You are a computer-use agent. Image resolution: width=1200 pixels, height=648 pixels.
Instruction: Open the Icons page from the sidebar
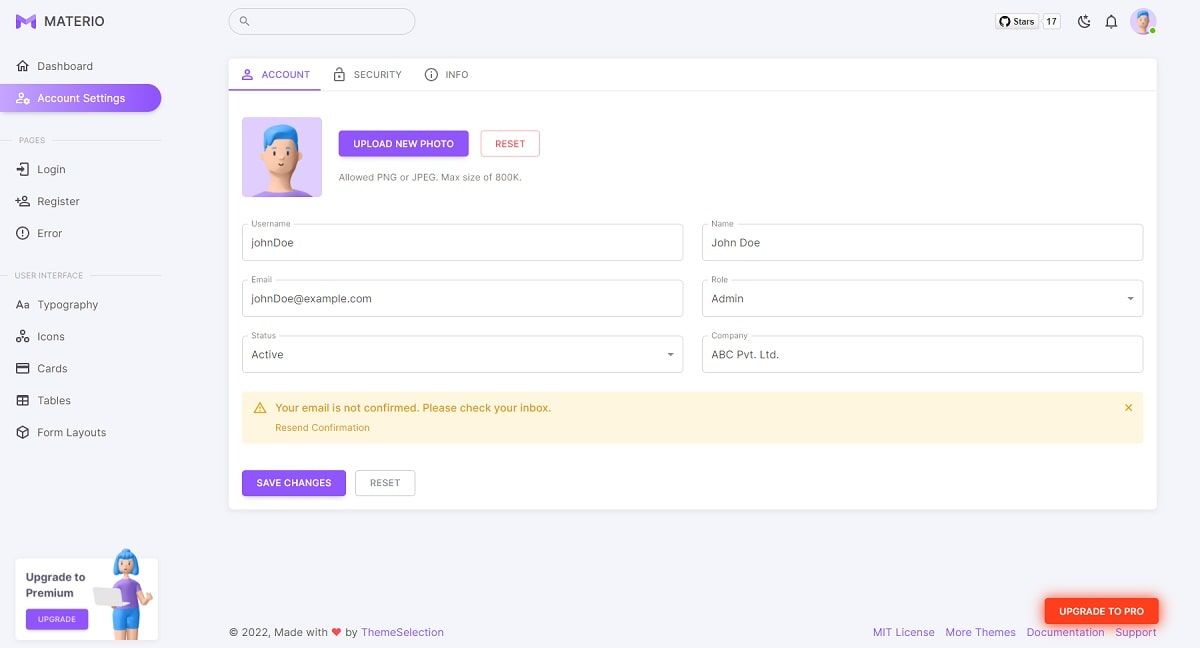(x=52, y=336)
